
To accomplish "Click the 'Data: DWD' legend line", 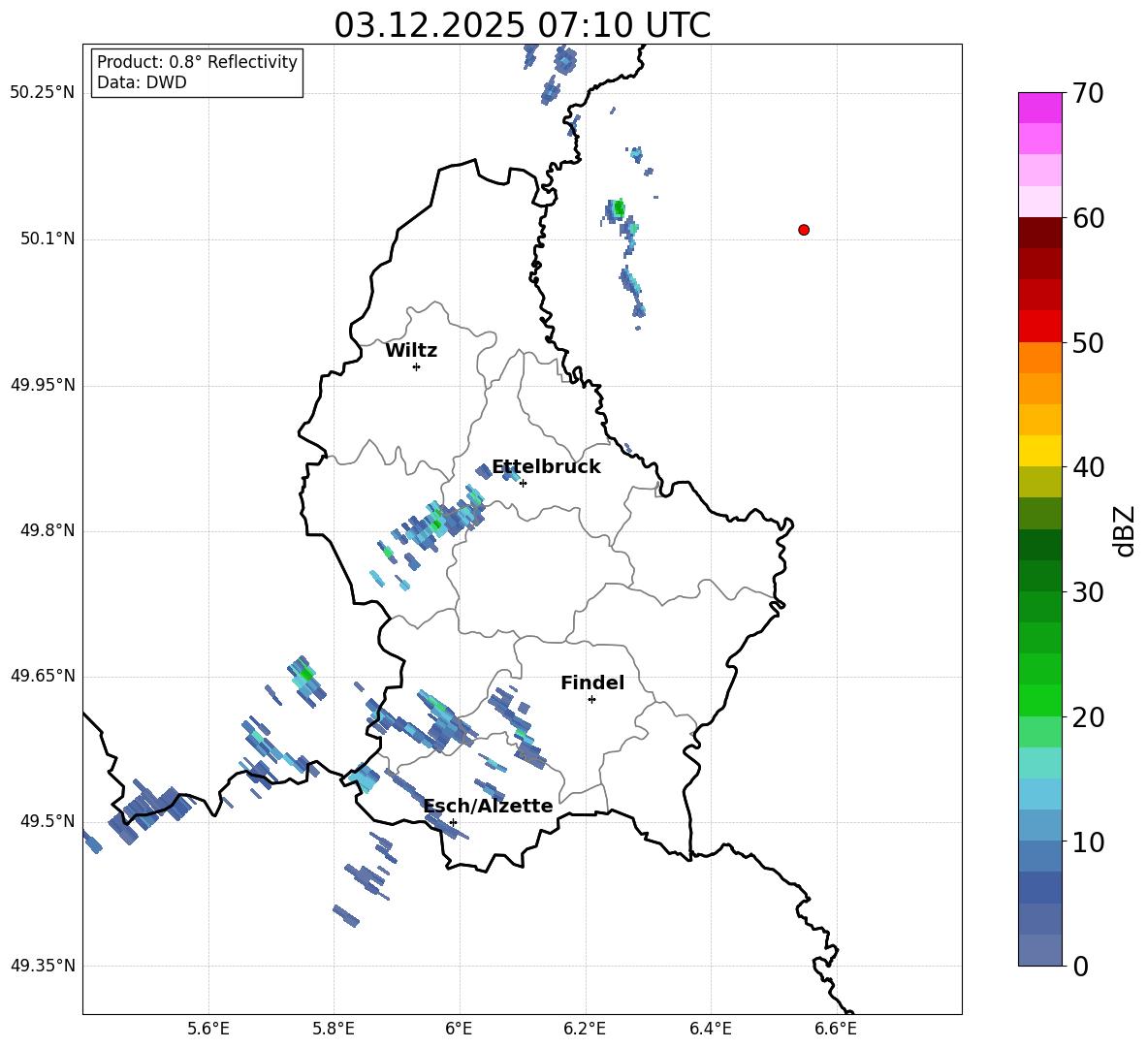I will 142,82.
